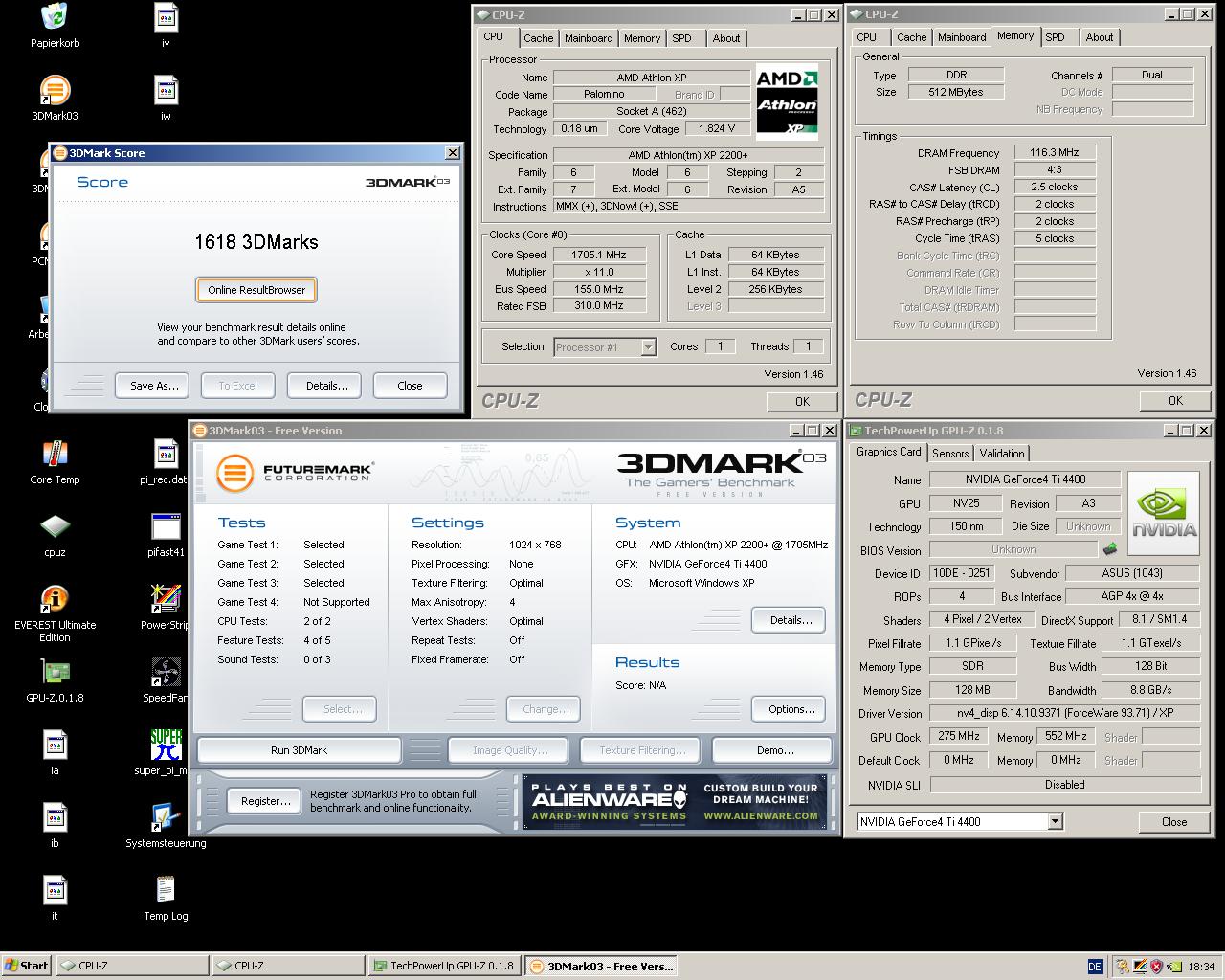Viewport: 1225px width, 980px height.
Task: Launch the PowerStrip desktop shortcut
Action: [166, 600]
